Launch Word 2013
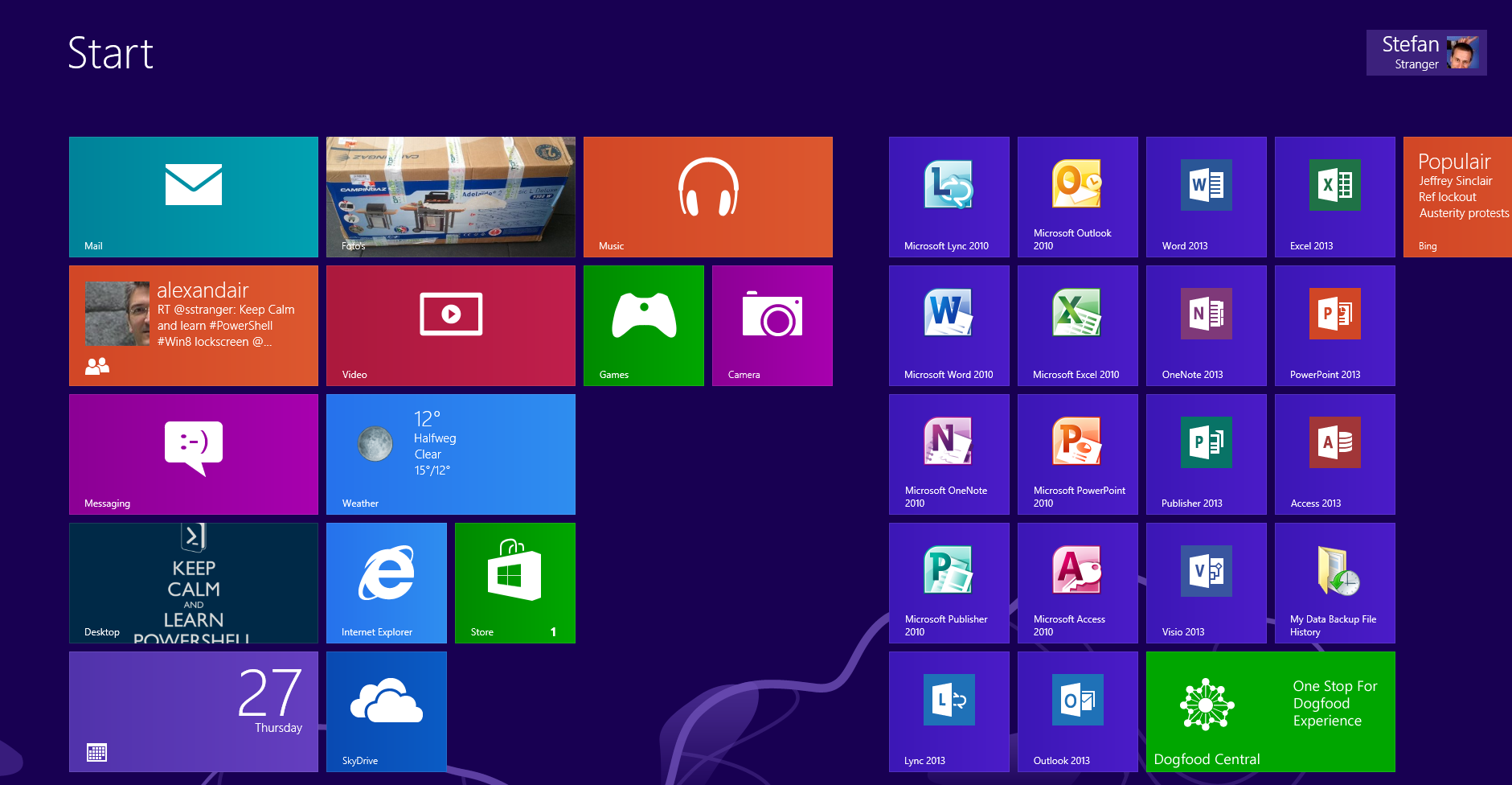The width and height of the screenshot is (1512, 785). [x=1206, y=196]
